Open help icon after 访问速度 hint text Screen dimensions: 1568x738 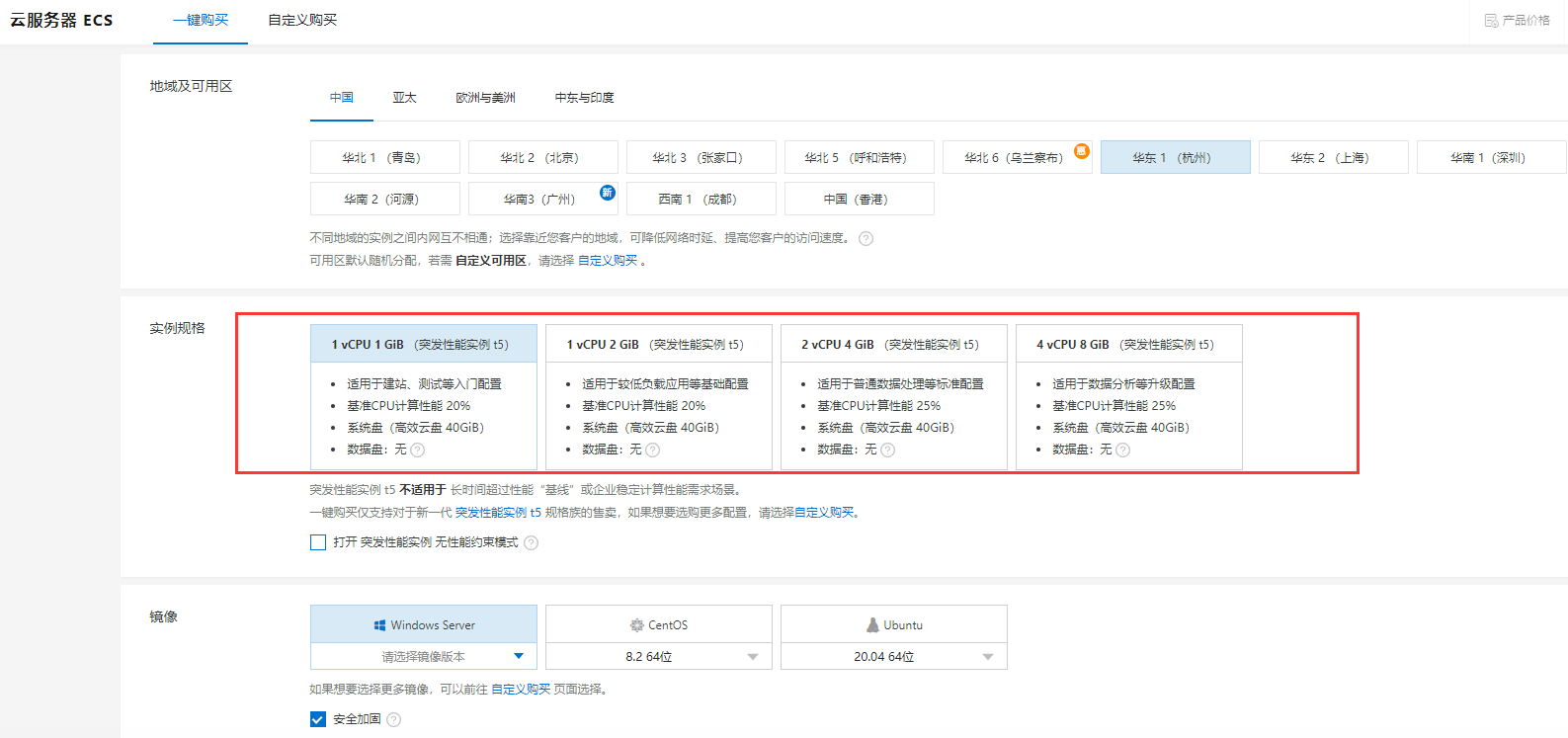(866, 238)
